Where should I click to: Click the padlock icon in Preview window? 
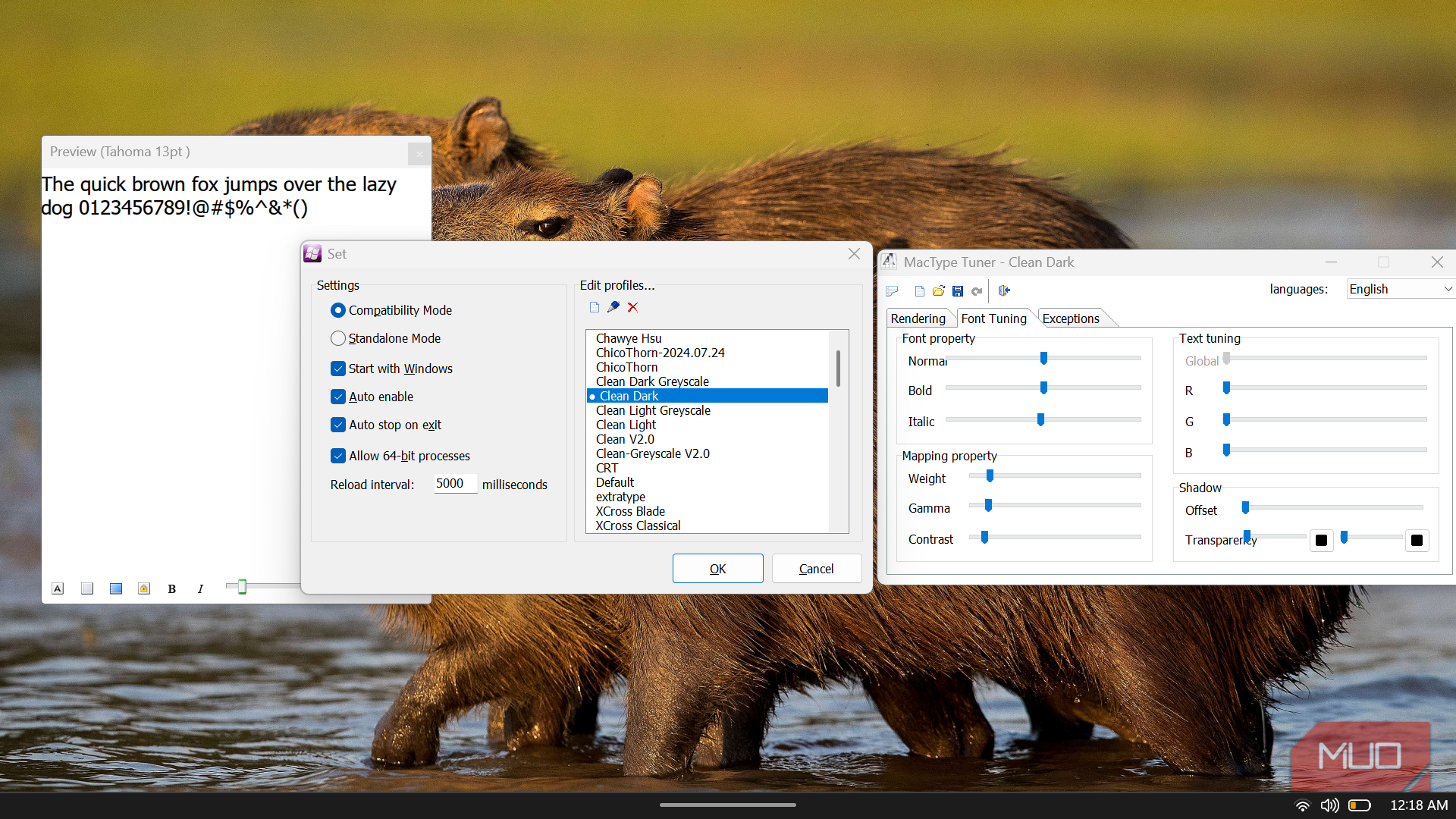coord(144,588)
